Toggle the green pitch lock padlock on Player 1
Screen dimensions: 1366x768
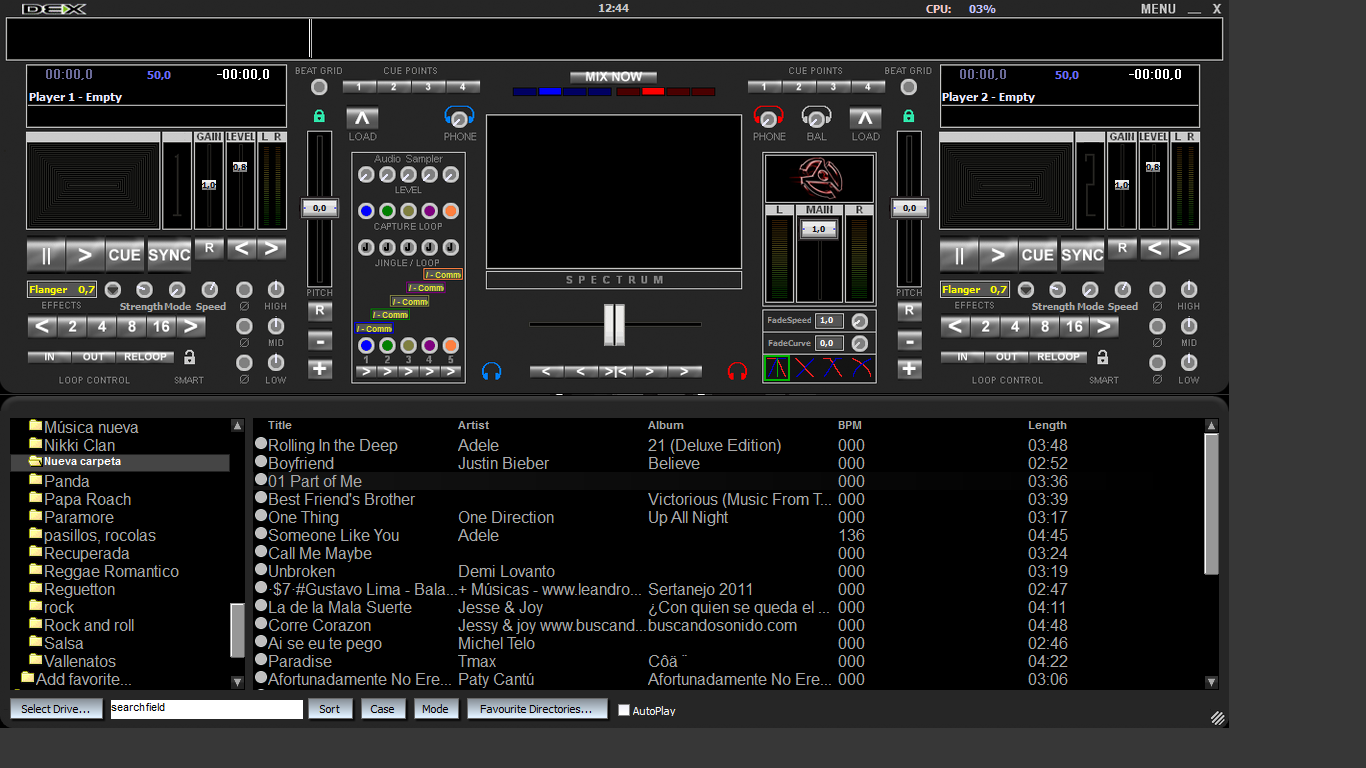pos(319,115)
